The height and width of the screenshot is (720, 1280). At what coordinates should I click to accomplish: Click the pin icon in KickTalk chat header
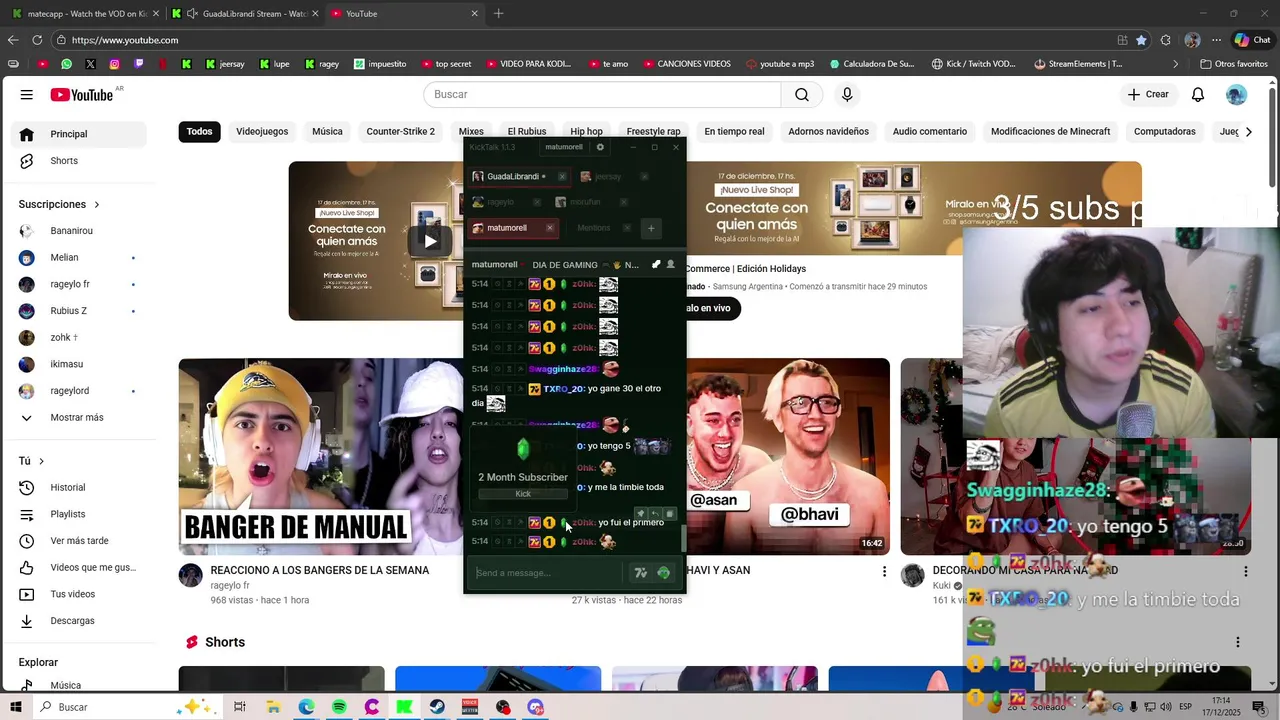click(656, 264)
